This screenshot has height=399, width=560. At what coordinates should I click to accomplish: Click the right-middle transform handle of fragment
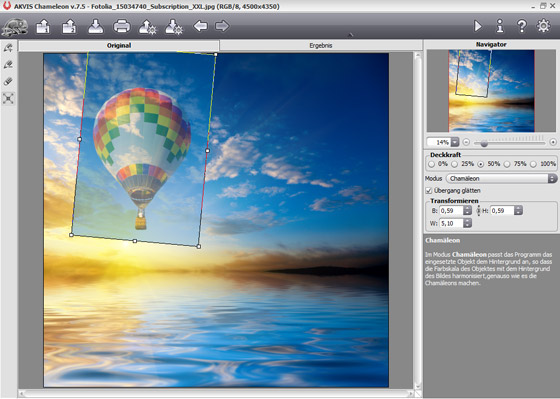pyautogui.click(x=208, y=150)
